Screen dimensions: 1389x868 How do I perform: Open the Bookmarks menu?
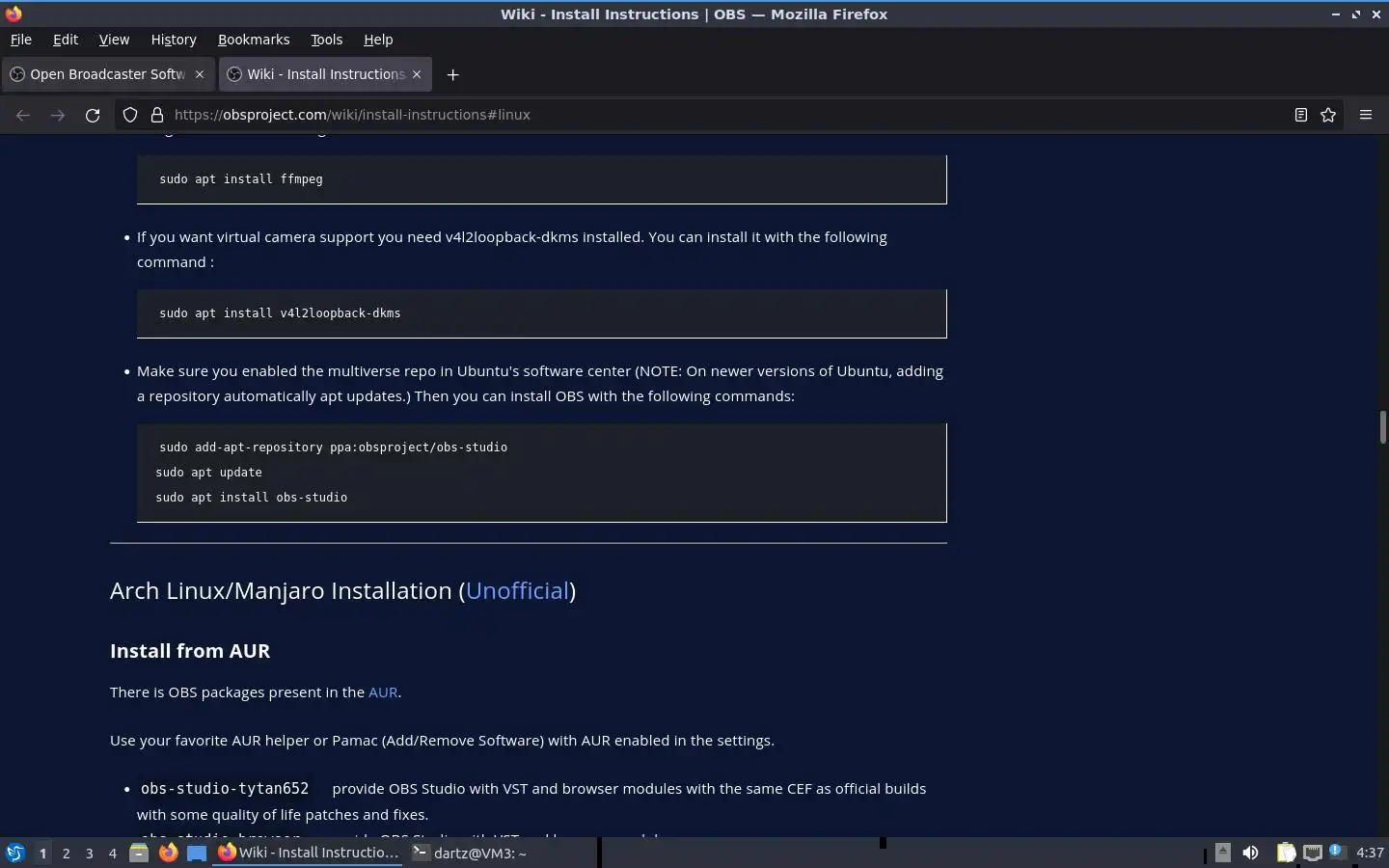coord(254,40)
